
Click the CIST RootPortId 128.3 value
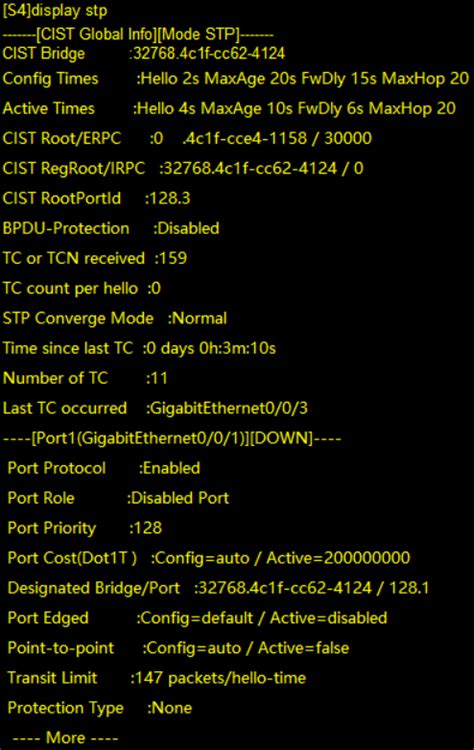169,198
